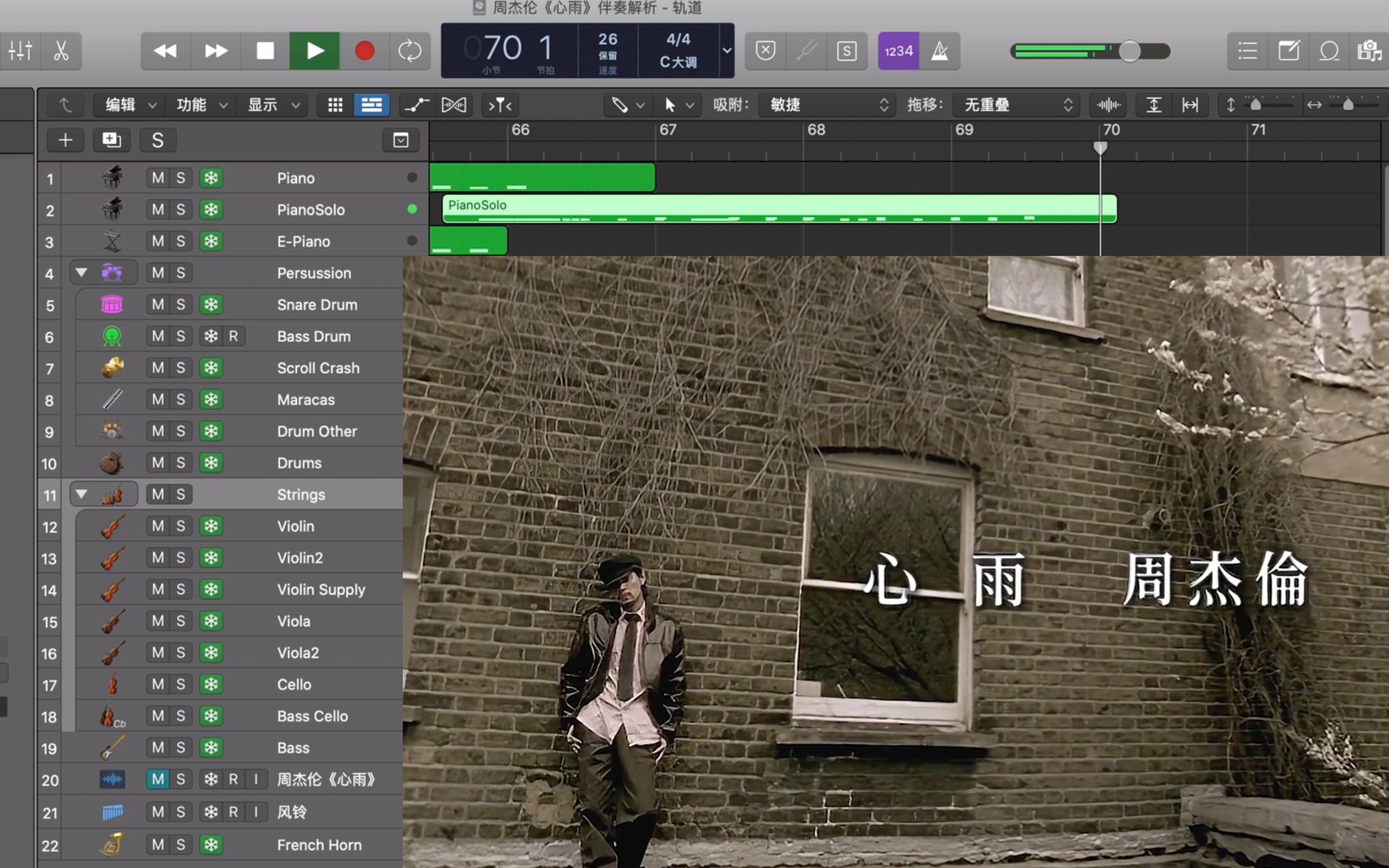Click the waveform zoom icon

coord(1109,105)
